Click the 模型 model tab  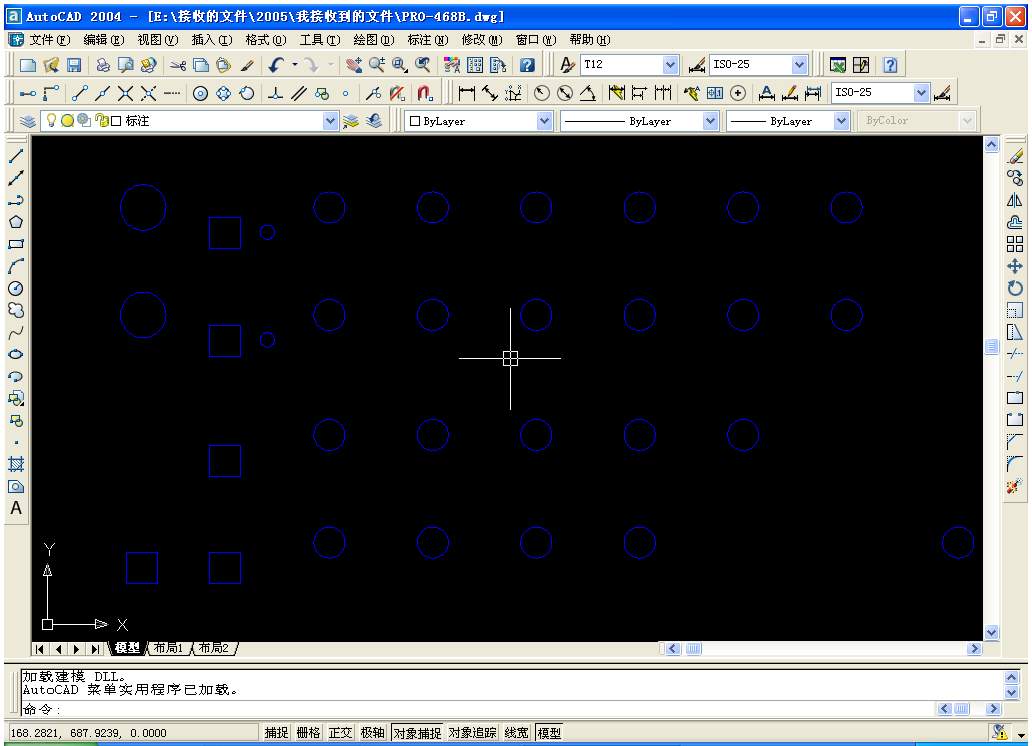click(x=128, y=649)
